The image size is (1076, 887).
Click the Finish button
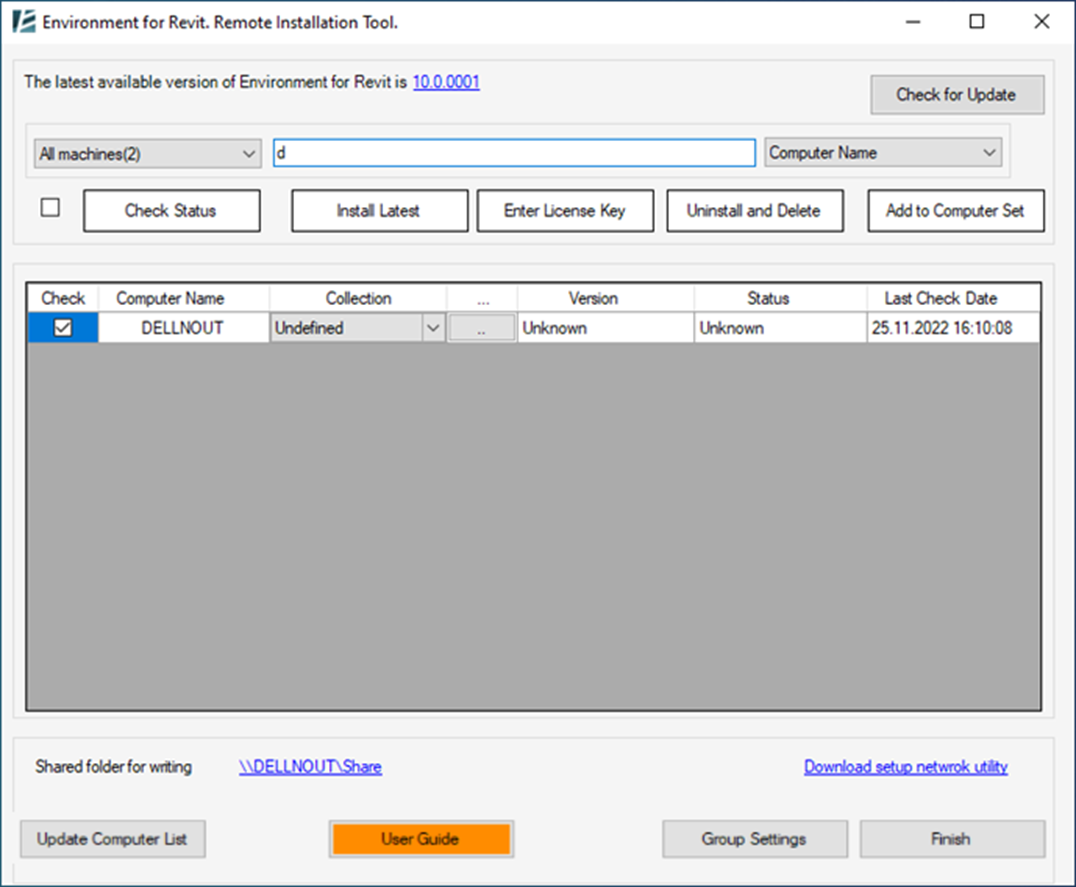(952, 839)
